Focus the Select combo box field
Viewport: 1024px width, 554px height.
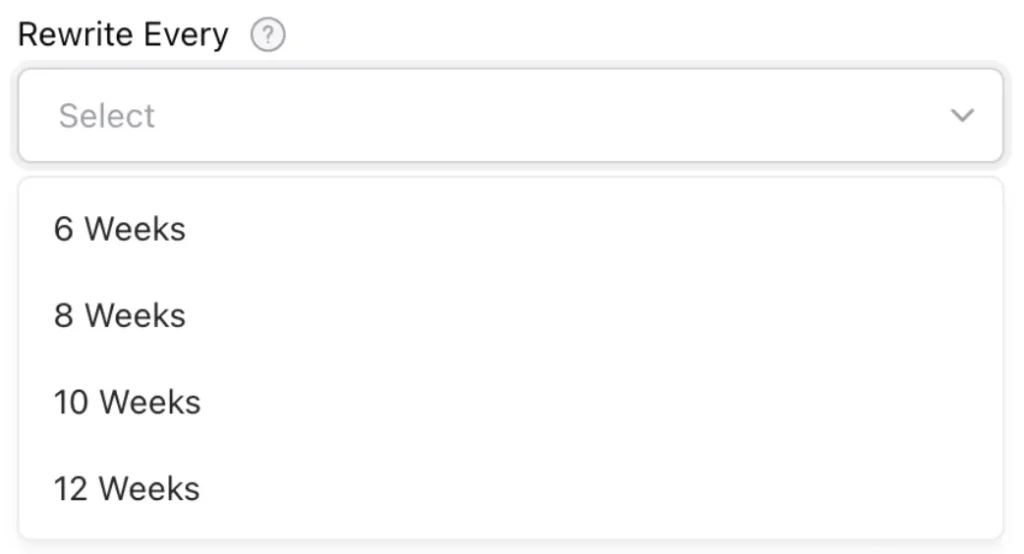coord(510,116)
